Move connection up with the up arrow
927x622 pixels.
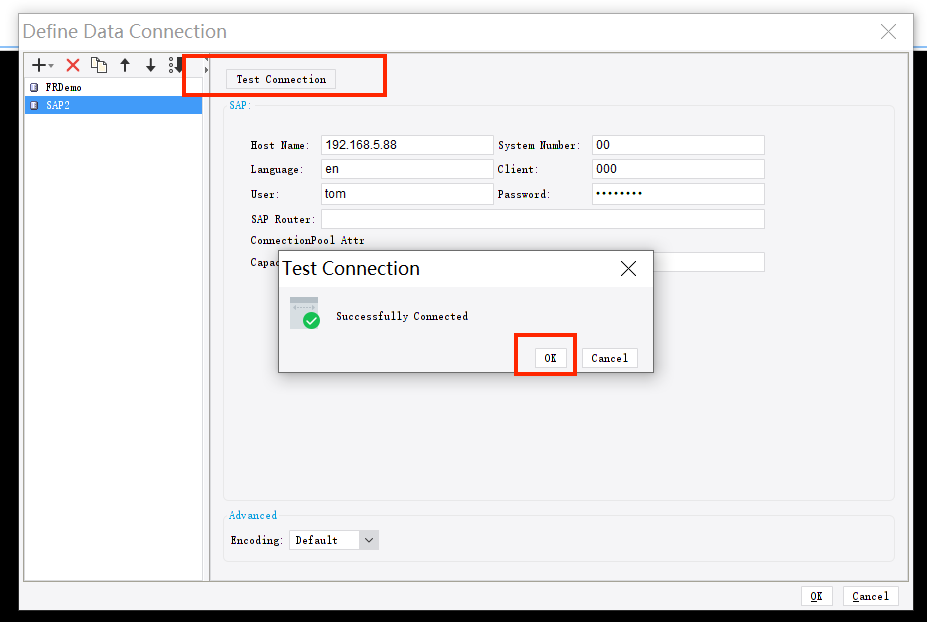click(125, 65)
